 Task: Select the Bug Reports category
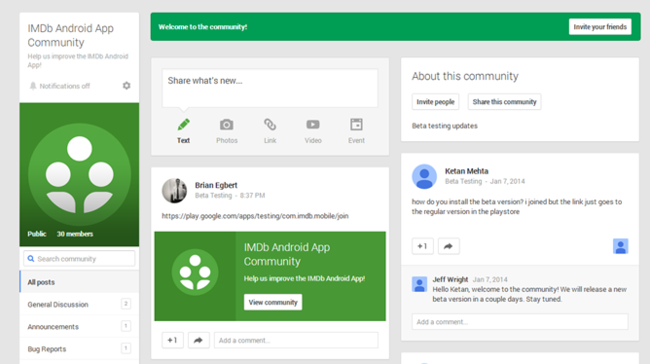[79, 349]
